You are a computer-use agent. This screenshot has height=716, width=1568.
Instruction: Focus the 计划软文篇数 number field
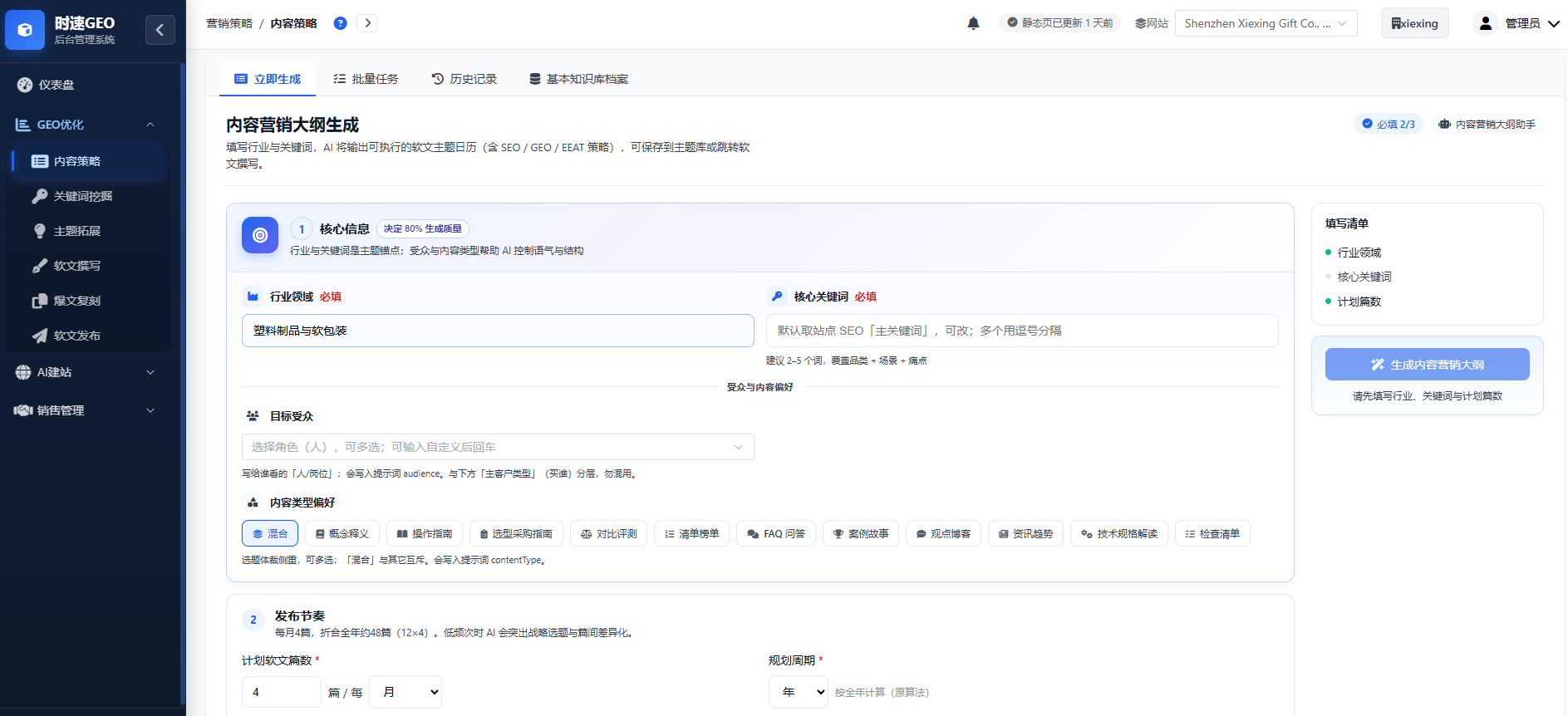click(281, 692)
